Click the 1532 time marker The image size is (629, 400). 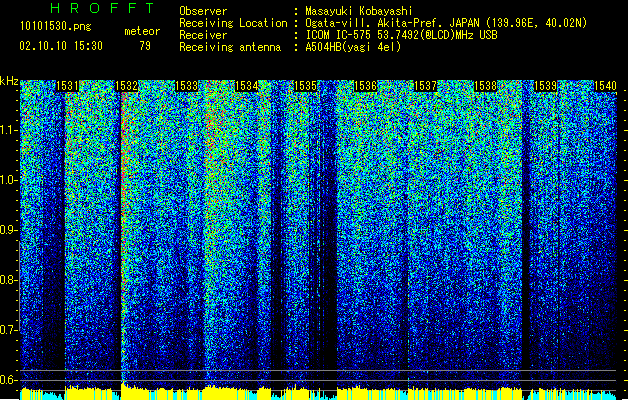click(127, 86)
